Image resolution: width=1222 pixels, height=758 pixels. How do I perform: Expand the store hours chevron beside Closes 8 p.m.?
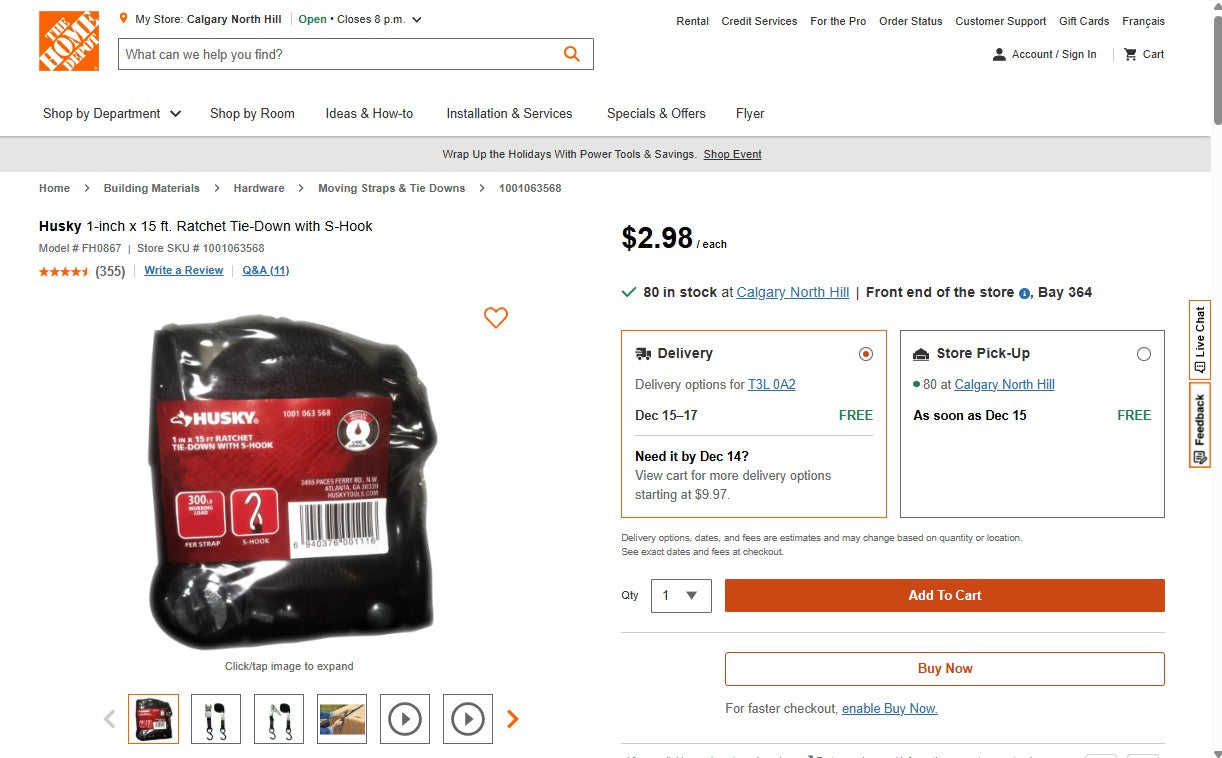(x=417, y=18)
